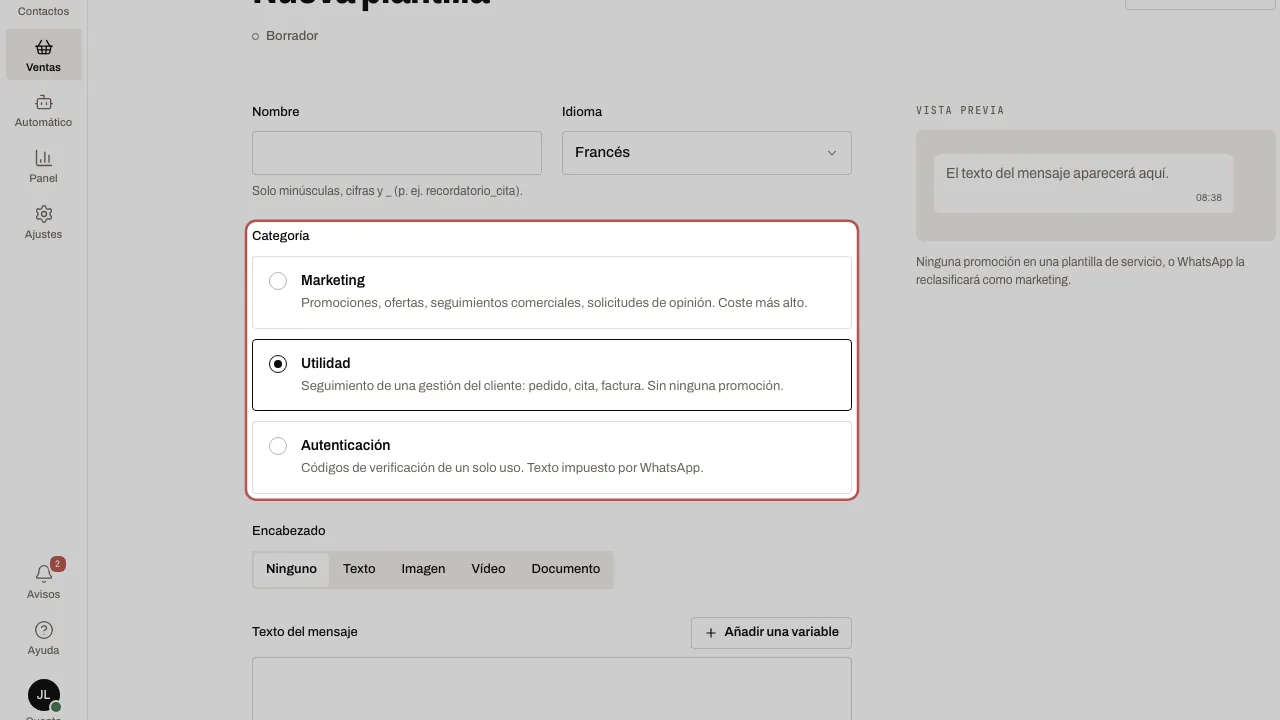Image resolution: width=1280 pixels, height=720 pixels.
Task: Choose Vídeo header option
Action: [x=488, y=569]
